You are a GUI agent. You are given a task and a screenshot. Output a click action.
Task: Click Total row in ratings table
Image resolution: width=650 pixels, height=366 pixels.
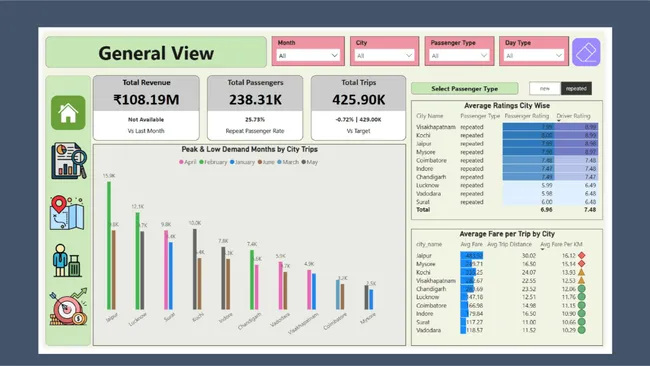tap(507, 210)
